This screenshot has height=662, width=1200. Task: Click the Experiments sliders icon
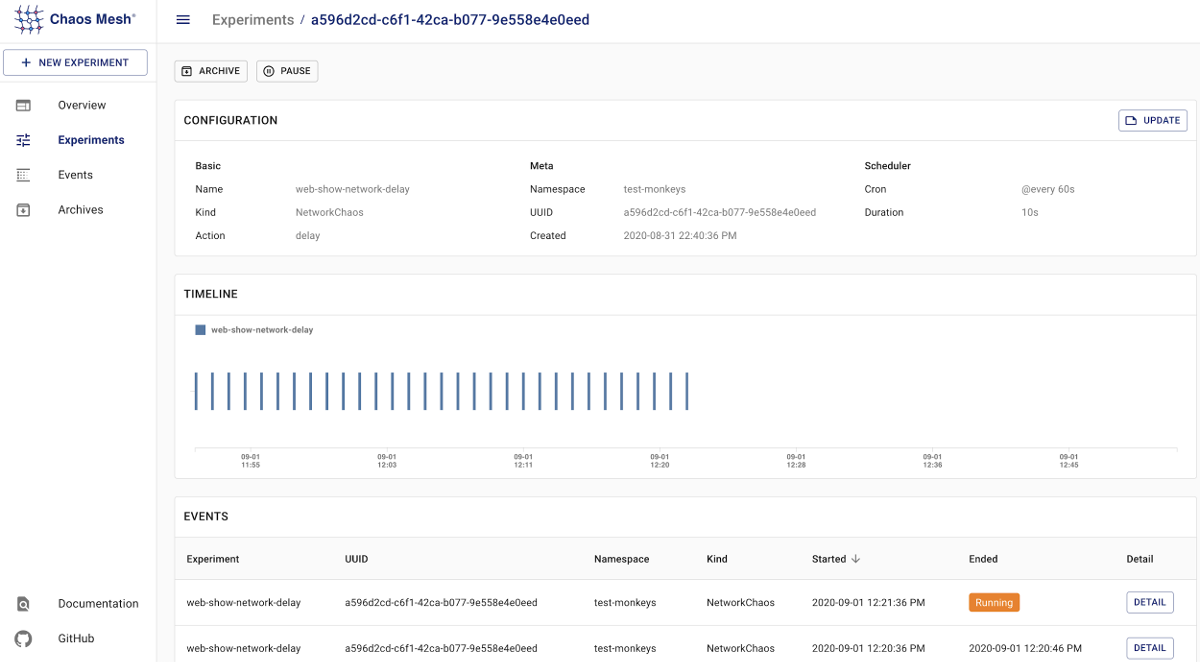[x=23, y=140]
